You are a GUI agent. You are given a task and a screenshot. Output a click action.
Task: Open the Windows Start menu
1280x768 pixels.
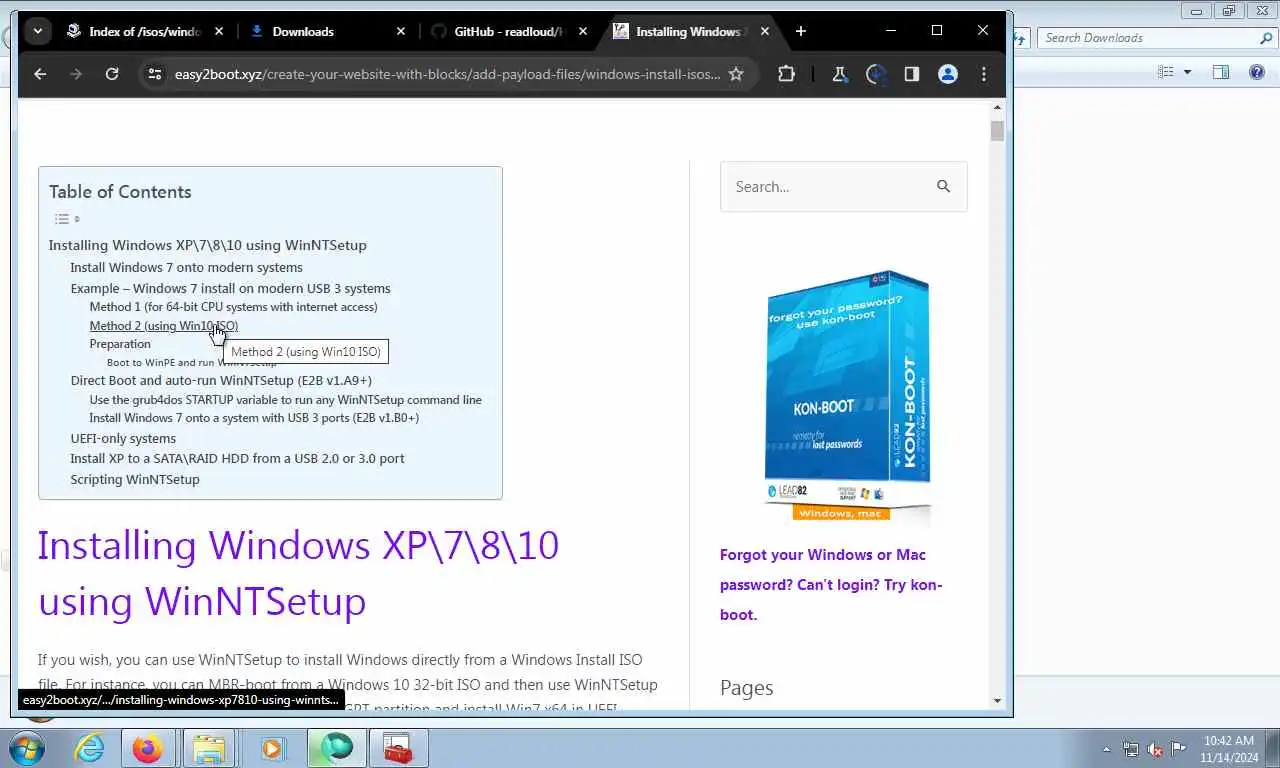point(27,748)
